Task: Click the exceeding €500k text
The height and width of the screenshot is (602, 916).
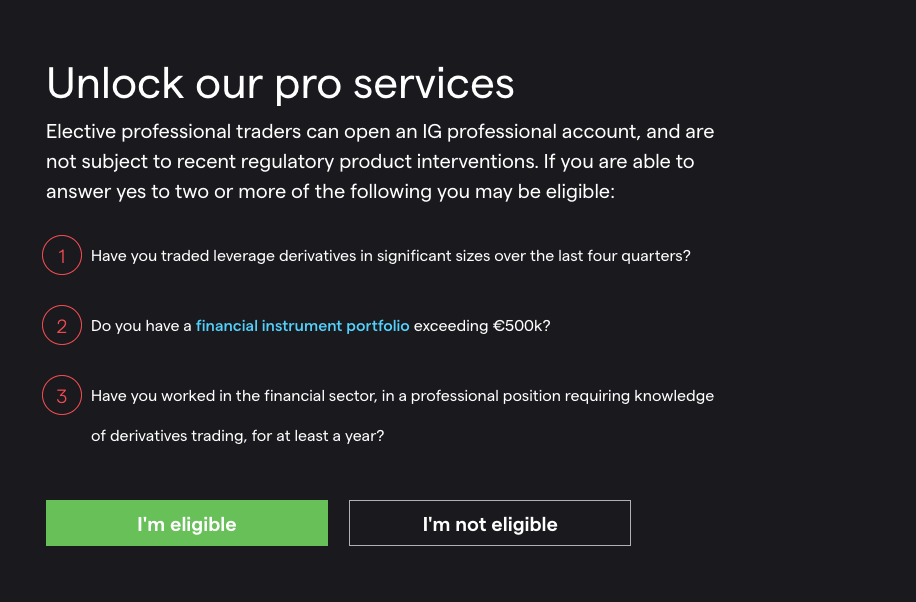Action: pos(482,326)
